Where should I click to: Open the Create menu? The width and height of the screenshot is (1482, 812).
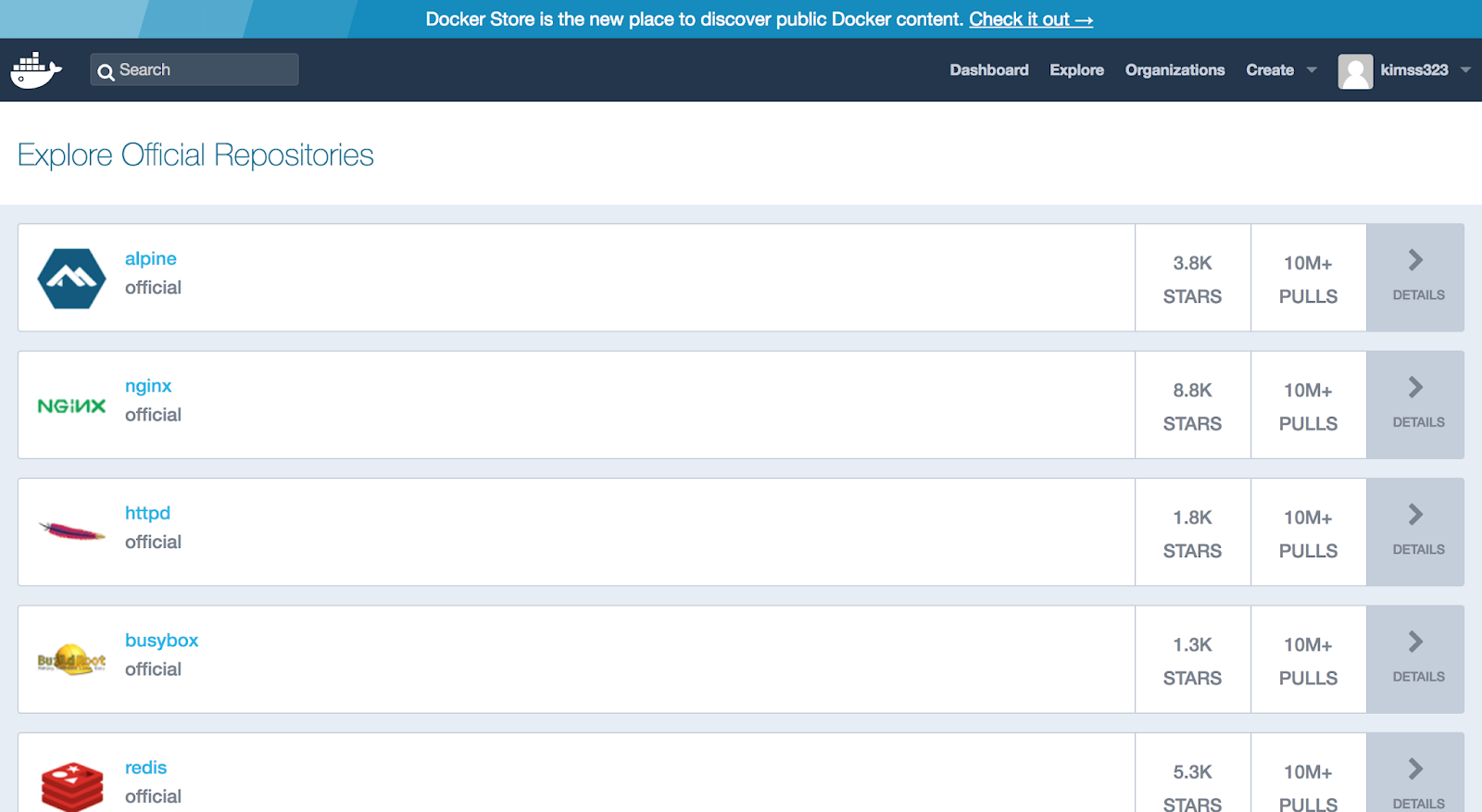1270,70
